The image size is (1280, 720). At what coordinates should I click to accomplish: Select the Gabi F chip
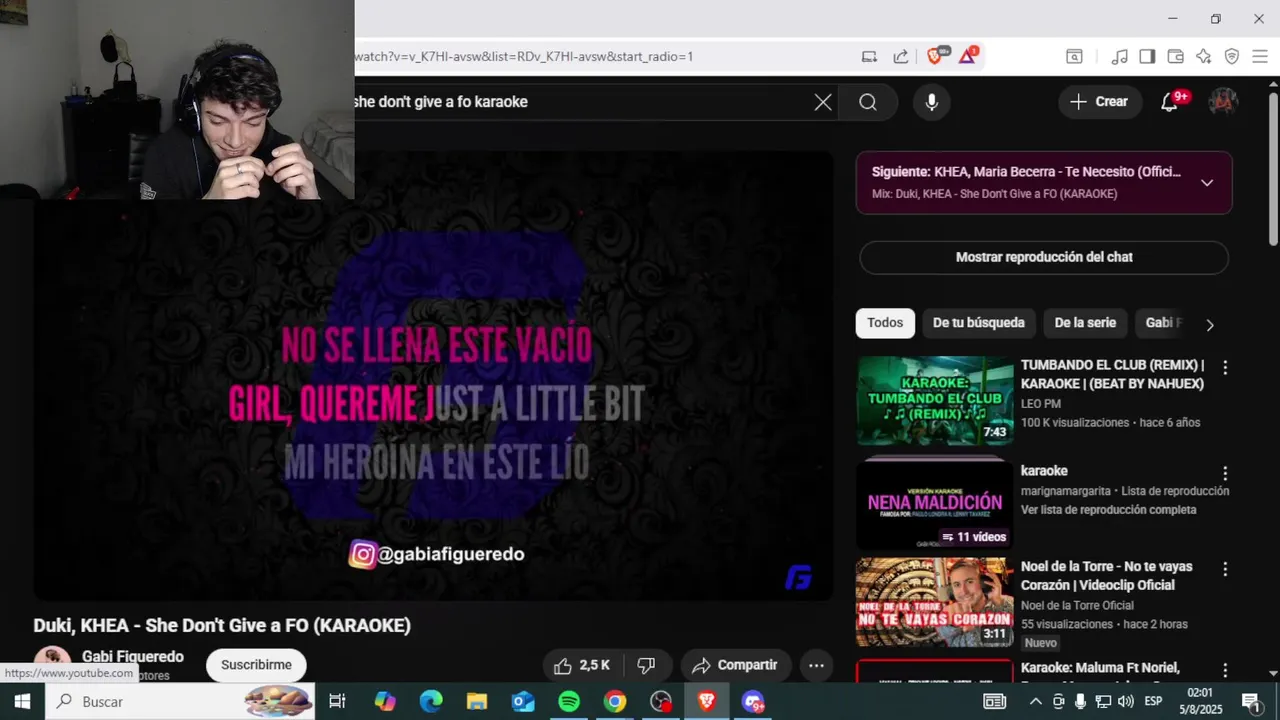pos(1163,323)
